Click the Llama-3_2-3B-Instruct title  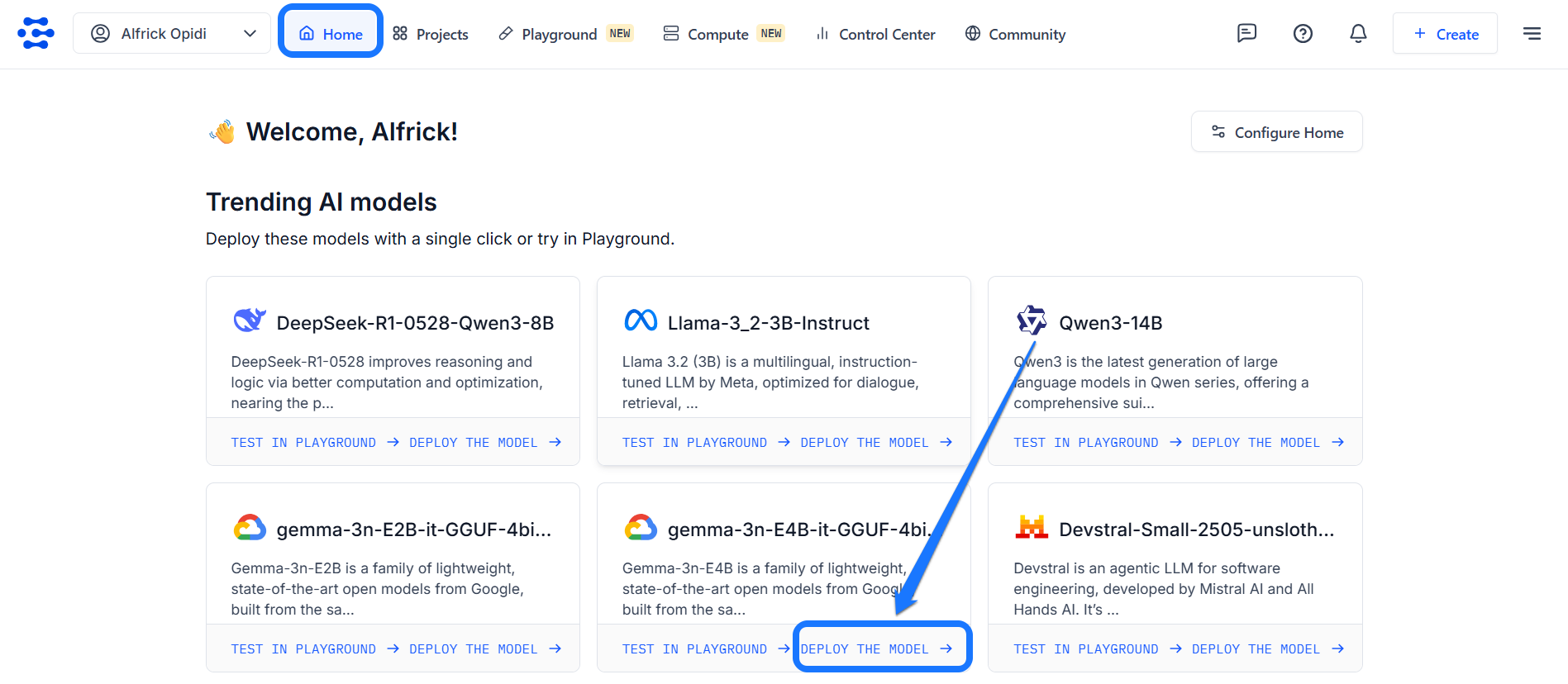coord(769,323)
